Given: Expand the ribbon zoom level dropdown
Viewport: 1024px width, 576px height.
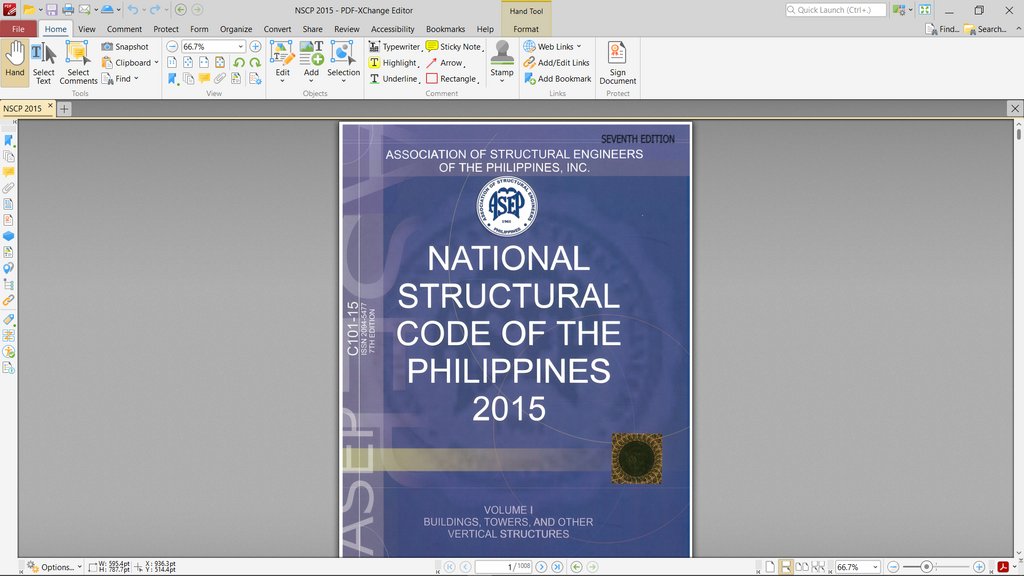Looking at the screenshot, I should (240, 46).
